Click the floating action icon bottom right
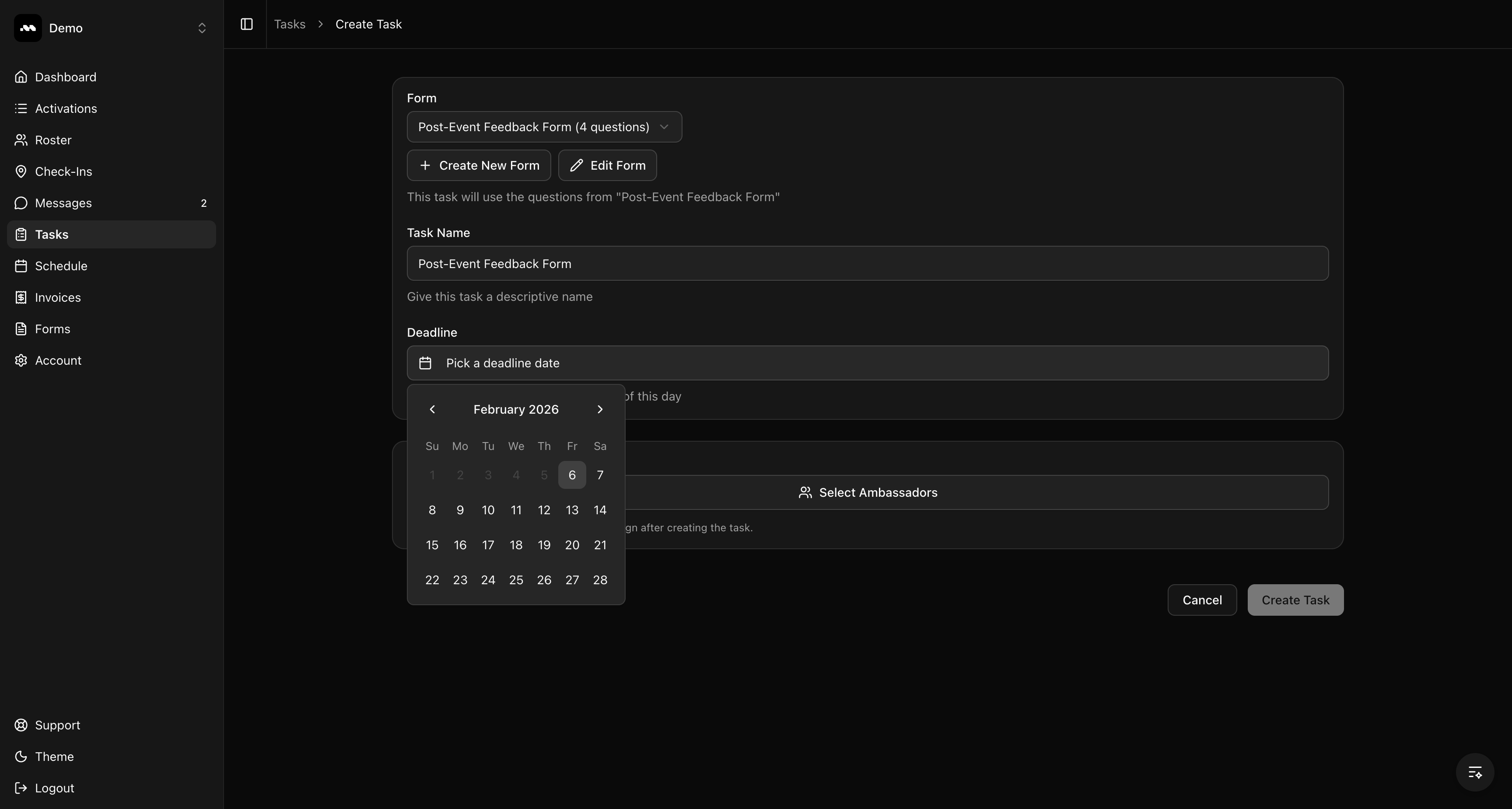Image resolution: width=1512 pixels, height=809 pixels. tap(1474, 772)
